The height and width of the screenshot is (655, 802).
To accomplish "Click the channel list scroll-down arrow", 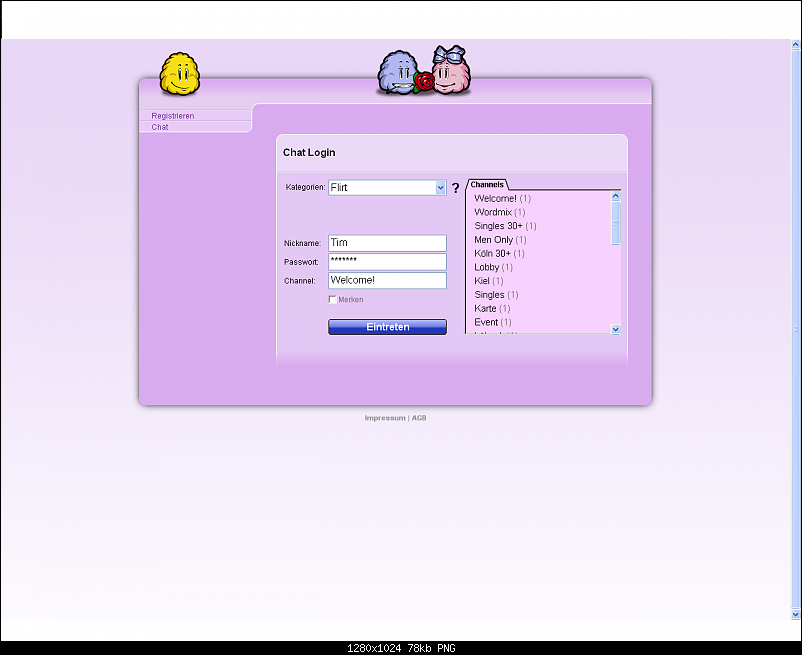I will coord(615,329).
